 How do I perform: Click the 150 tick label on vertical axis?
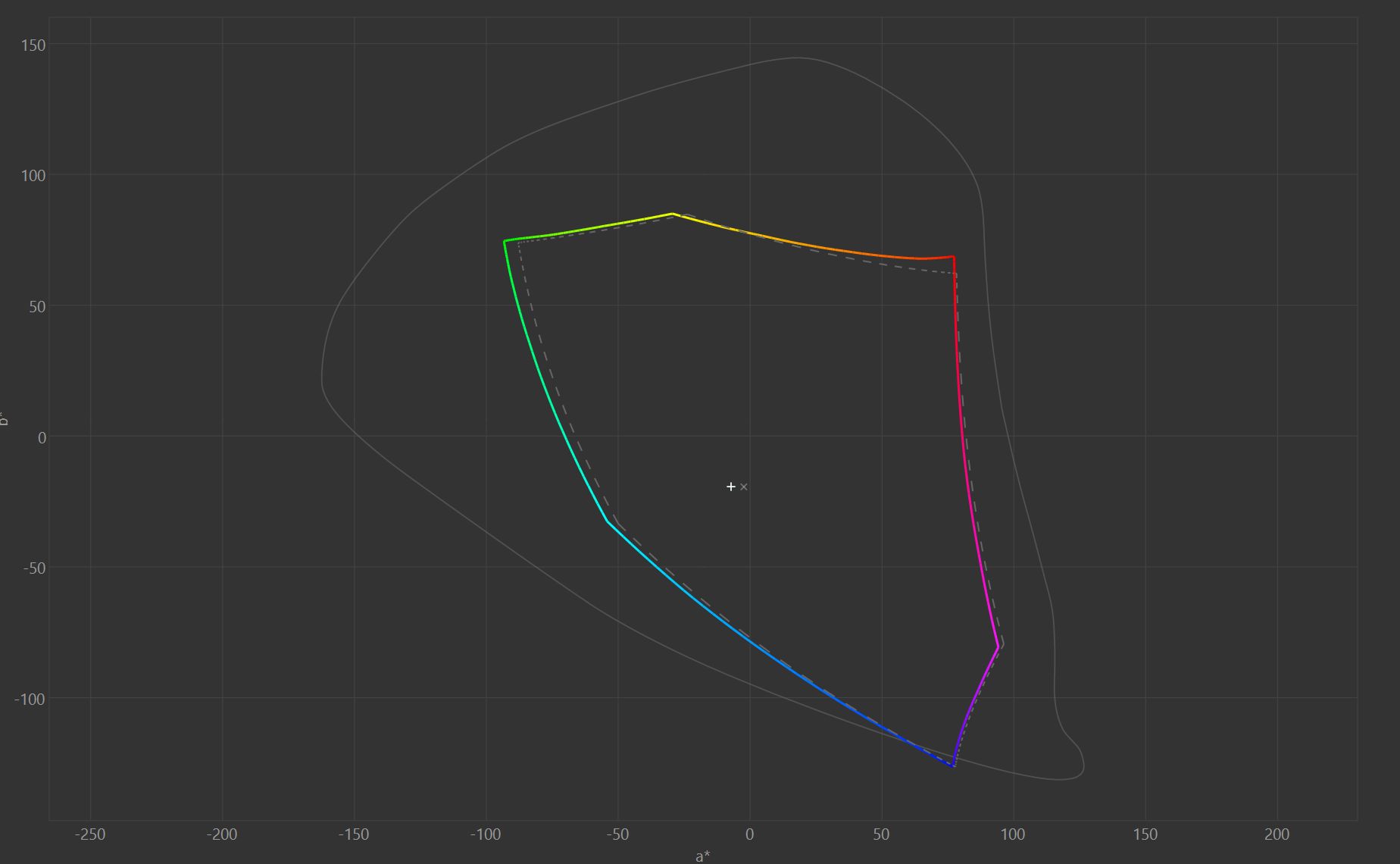click(33, 45)
